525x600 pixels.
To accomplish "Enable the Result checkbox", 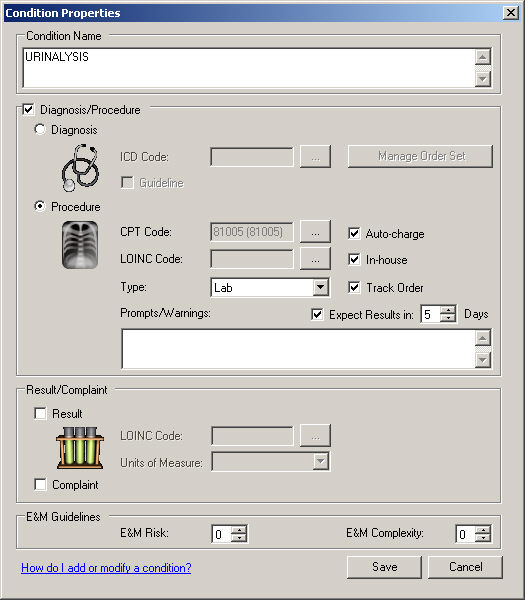I will click(x=40, y=413).
